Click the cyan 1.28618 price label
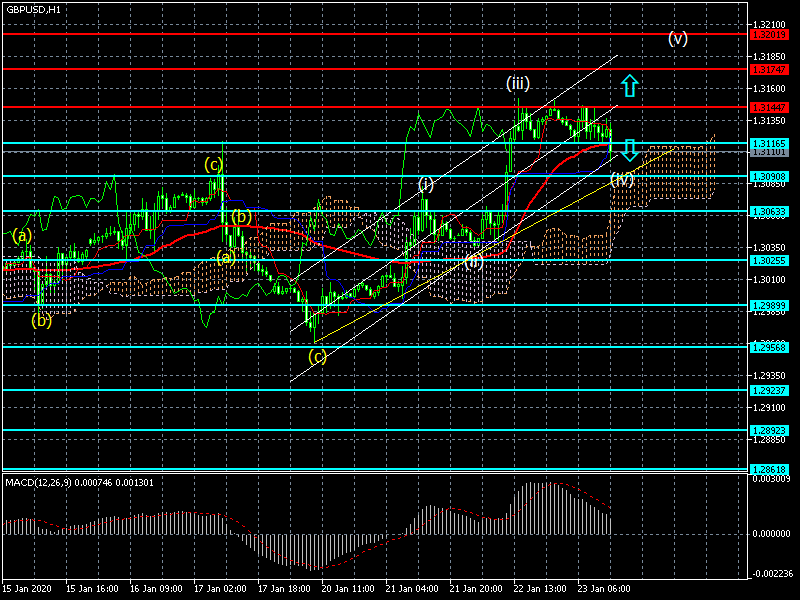The height and width of the screenshot is (600, 800). click(x=769, y=469)
